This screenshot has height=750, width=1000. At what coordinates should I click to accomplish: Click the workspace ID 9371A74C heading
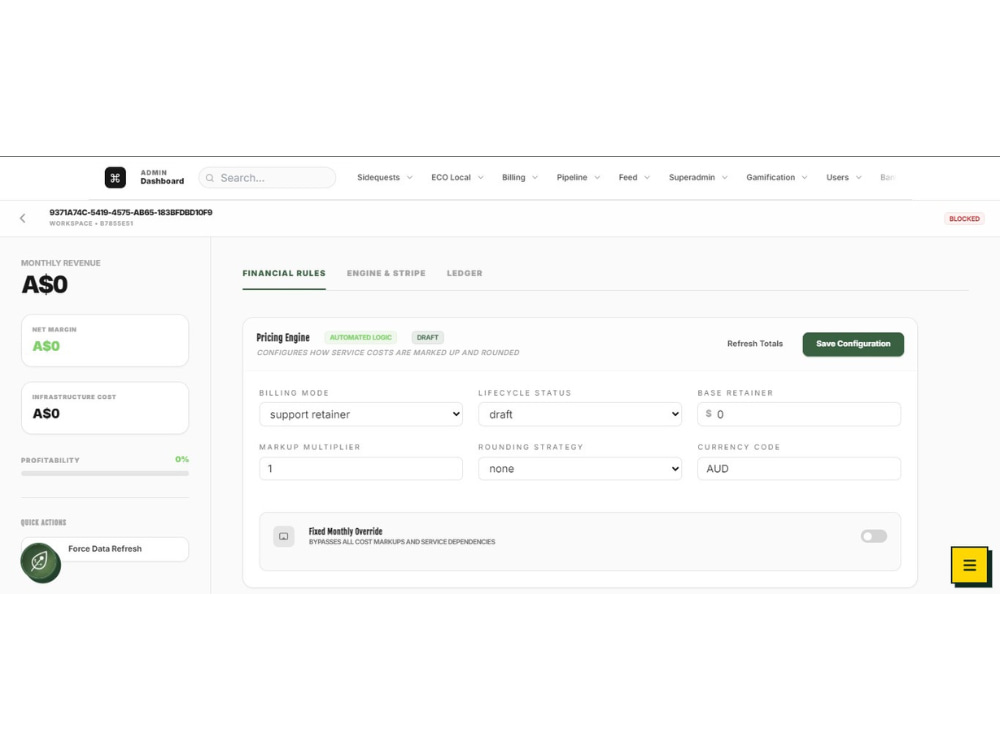coord(131,212)
